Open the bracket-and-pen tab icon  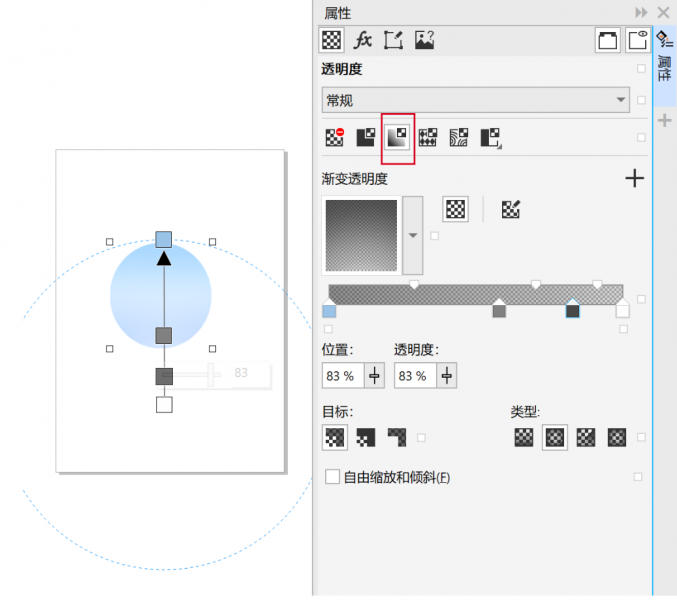tap(393, 40)
